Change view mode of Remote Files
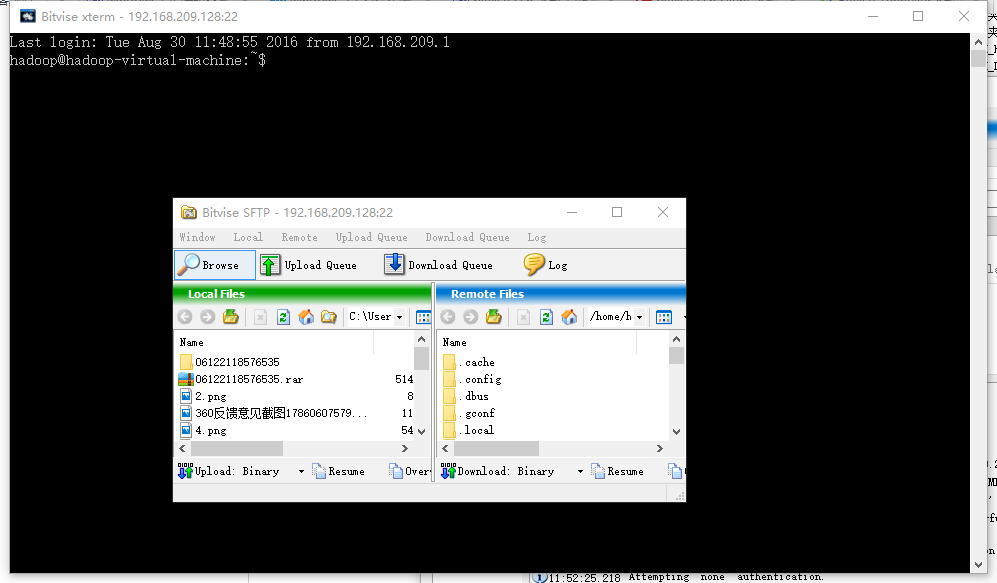Image resolution: width=997 pixels, height=583 pixels. click(x=664, y=317)
